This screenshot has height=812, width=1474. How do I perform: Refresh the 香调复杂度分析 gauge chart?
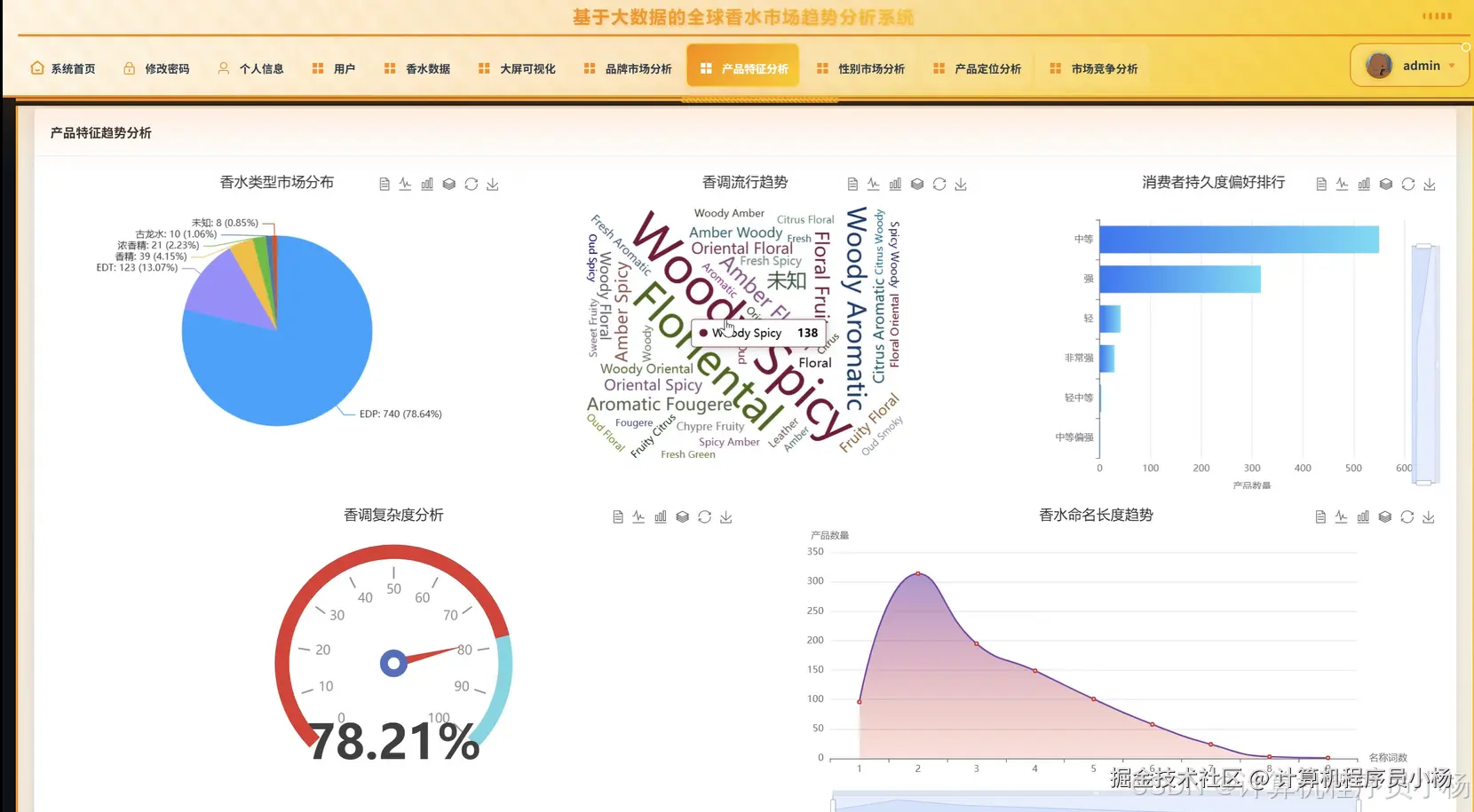coord(704,516)
